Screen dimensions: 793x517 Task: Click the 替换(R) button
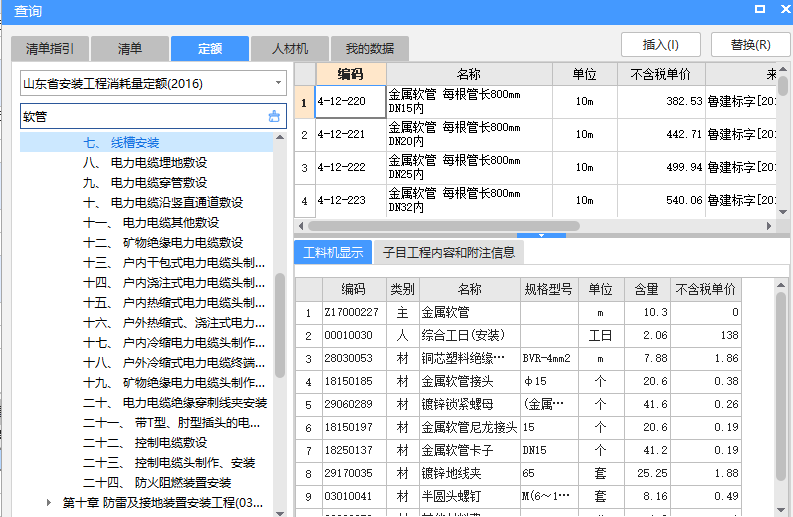click(751, 45)
